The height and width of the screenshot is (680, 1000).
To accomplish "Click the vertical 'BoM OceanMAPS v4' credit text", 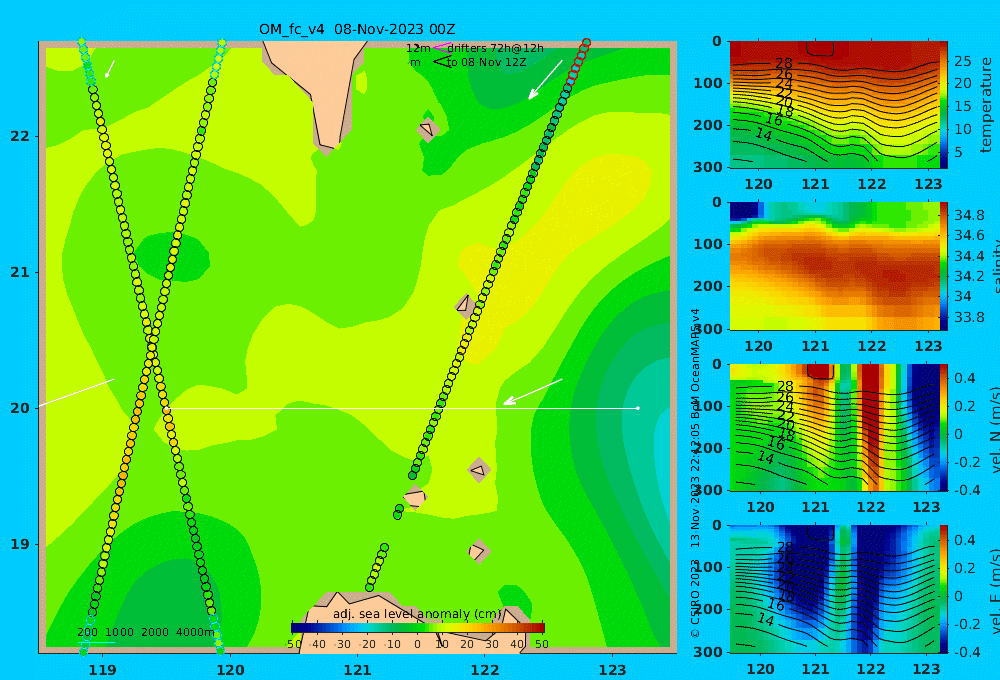I will [695, 360].
